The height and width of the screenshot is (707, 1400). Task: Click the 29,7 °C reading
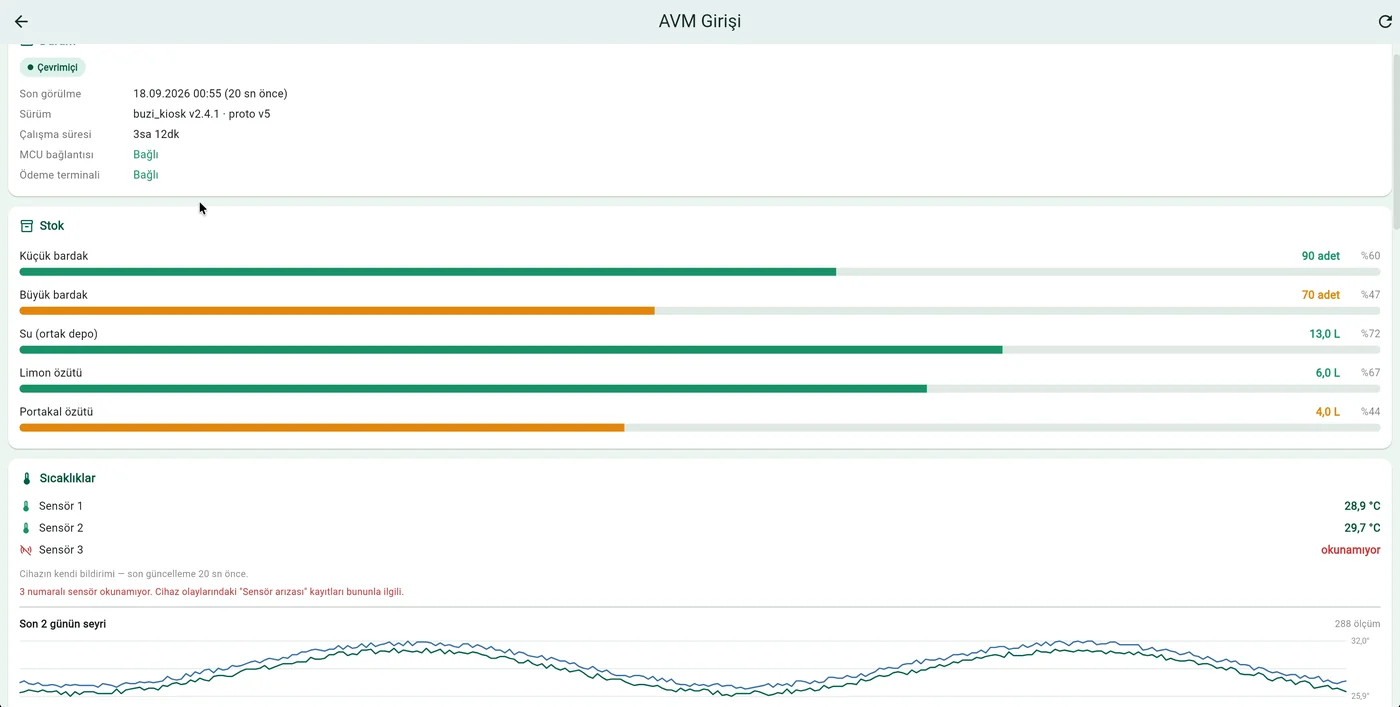click(1362, 528)
